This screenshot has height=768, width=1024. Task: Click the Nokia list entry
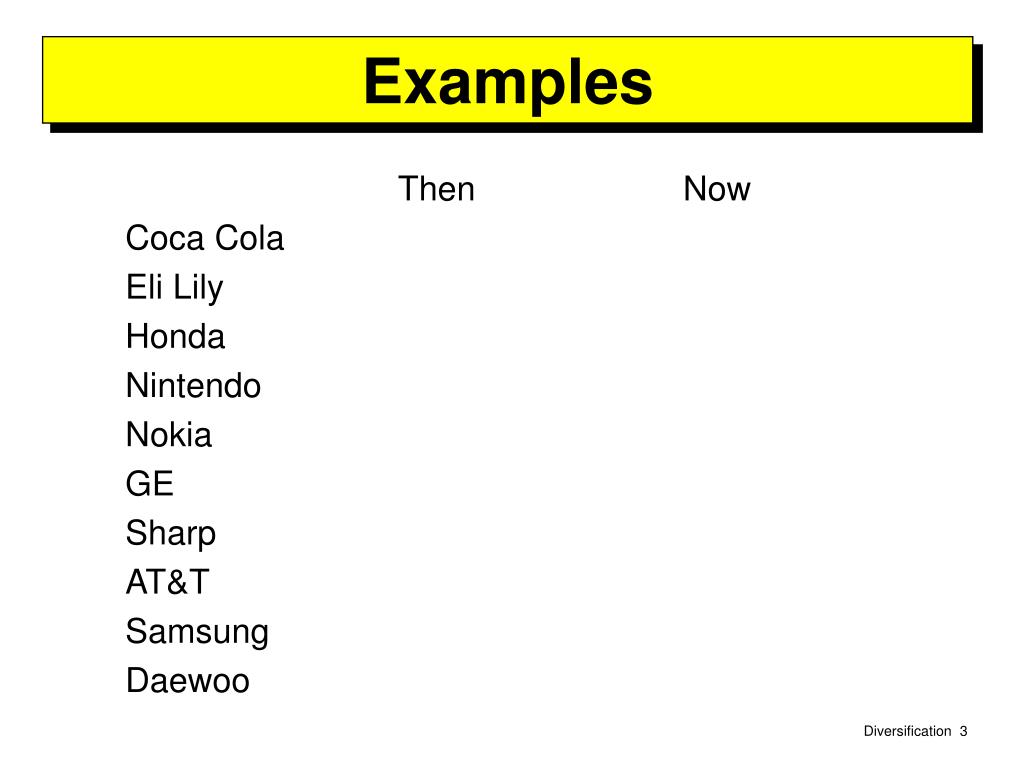point(168,434)
